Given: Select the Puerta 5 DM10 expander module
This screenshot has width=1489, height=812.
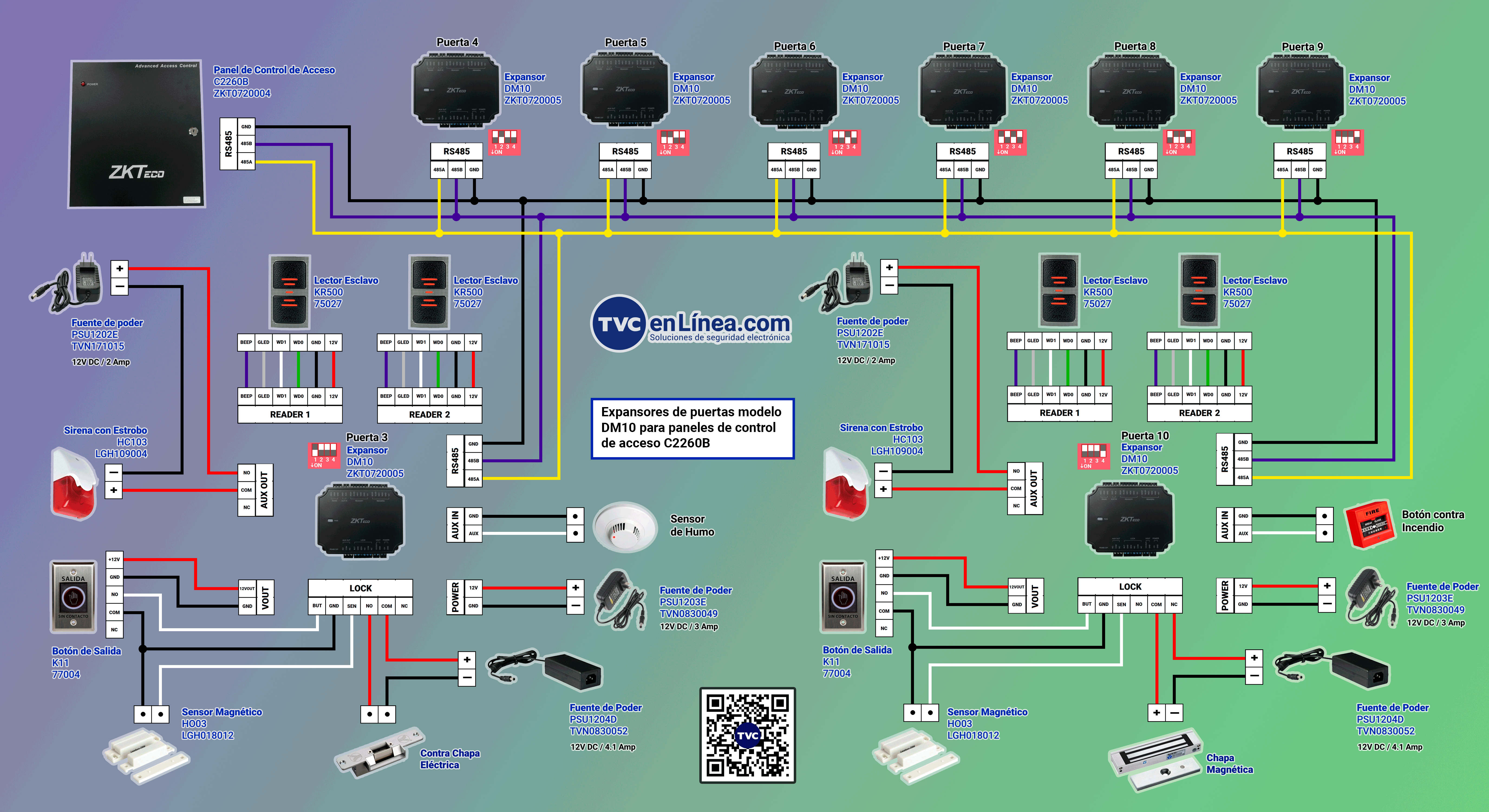Looking at the screenshot, I should coord(625,90).
